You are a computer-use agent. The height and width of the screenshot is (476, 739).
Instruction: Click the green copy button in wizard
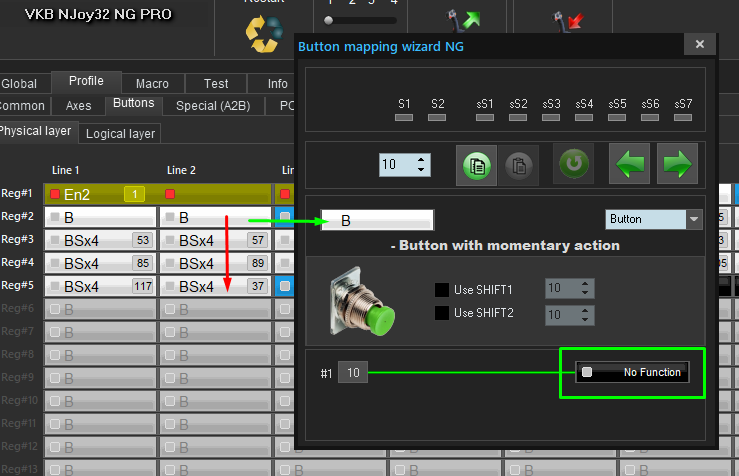(476, 165)
